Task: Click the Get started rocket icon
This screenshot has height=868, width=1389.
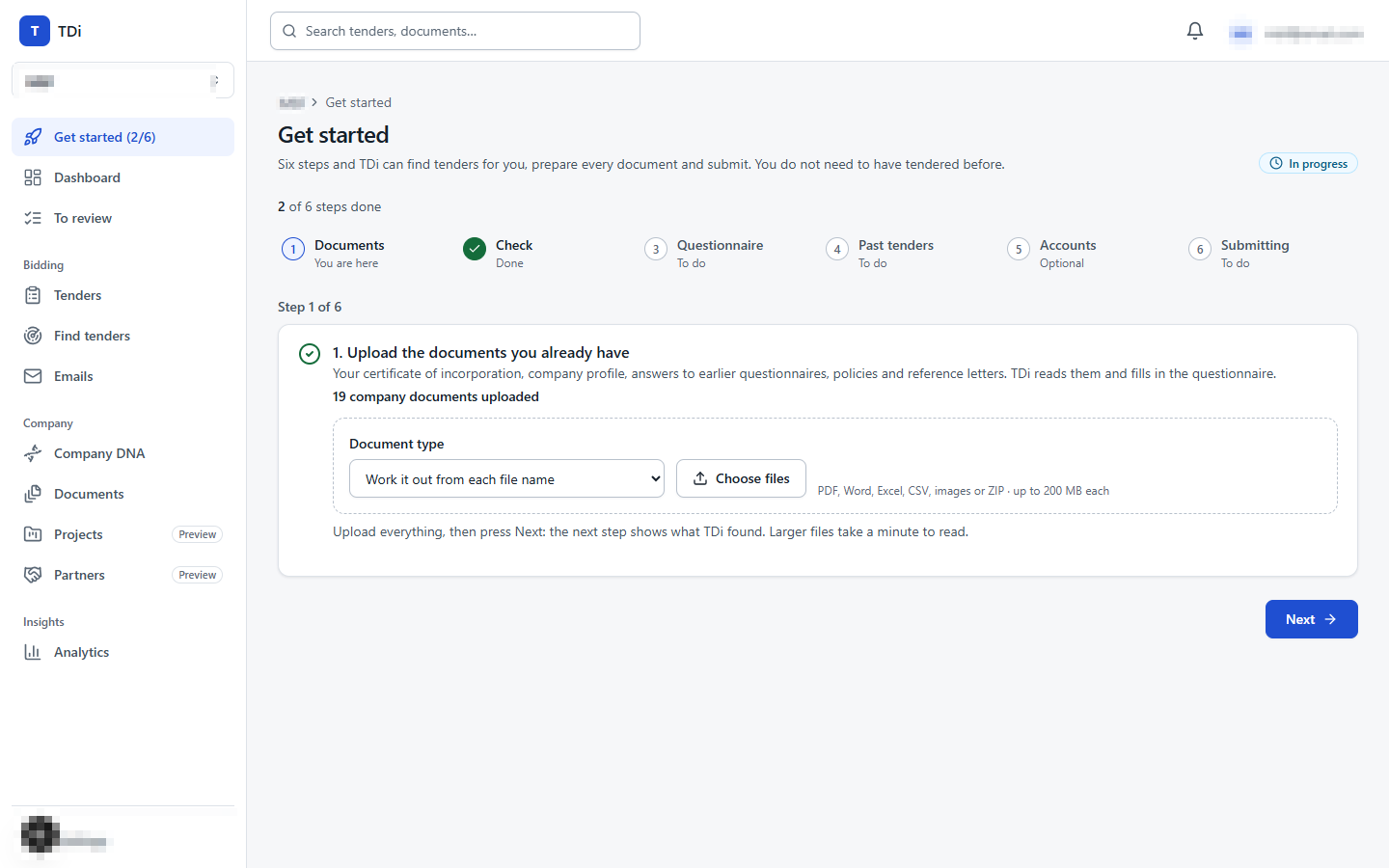Action: coord(33,137)
